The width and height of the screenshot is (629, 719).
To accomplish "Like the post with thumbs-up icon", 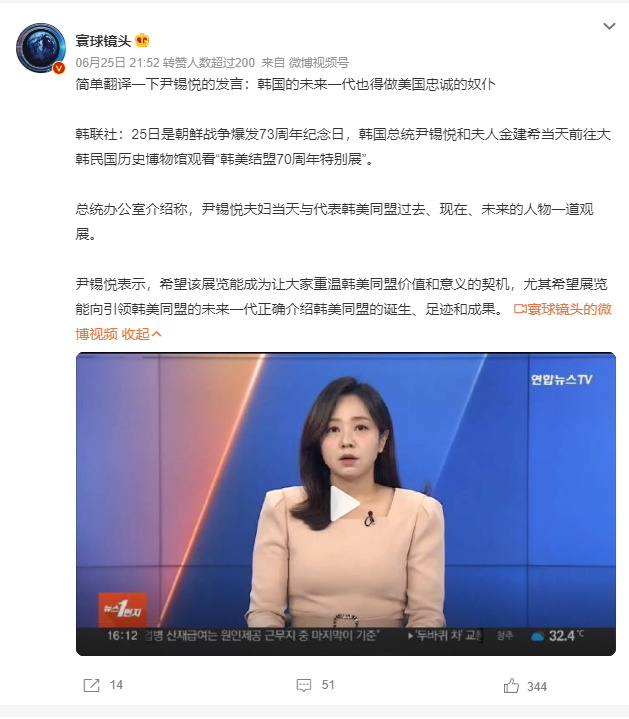I will (x=511, y=686).
